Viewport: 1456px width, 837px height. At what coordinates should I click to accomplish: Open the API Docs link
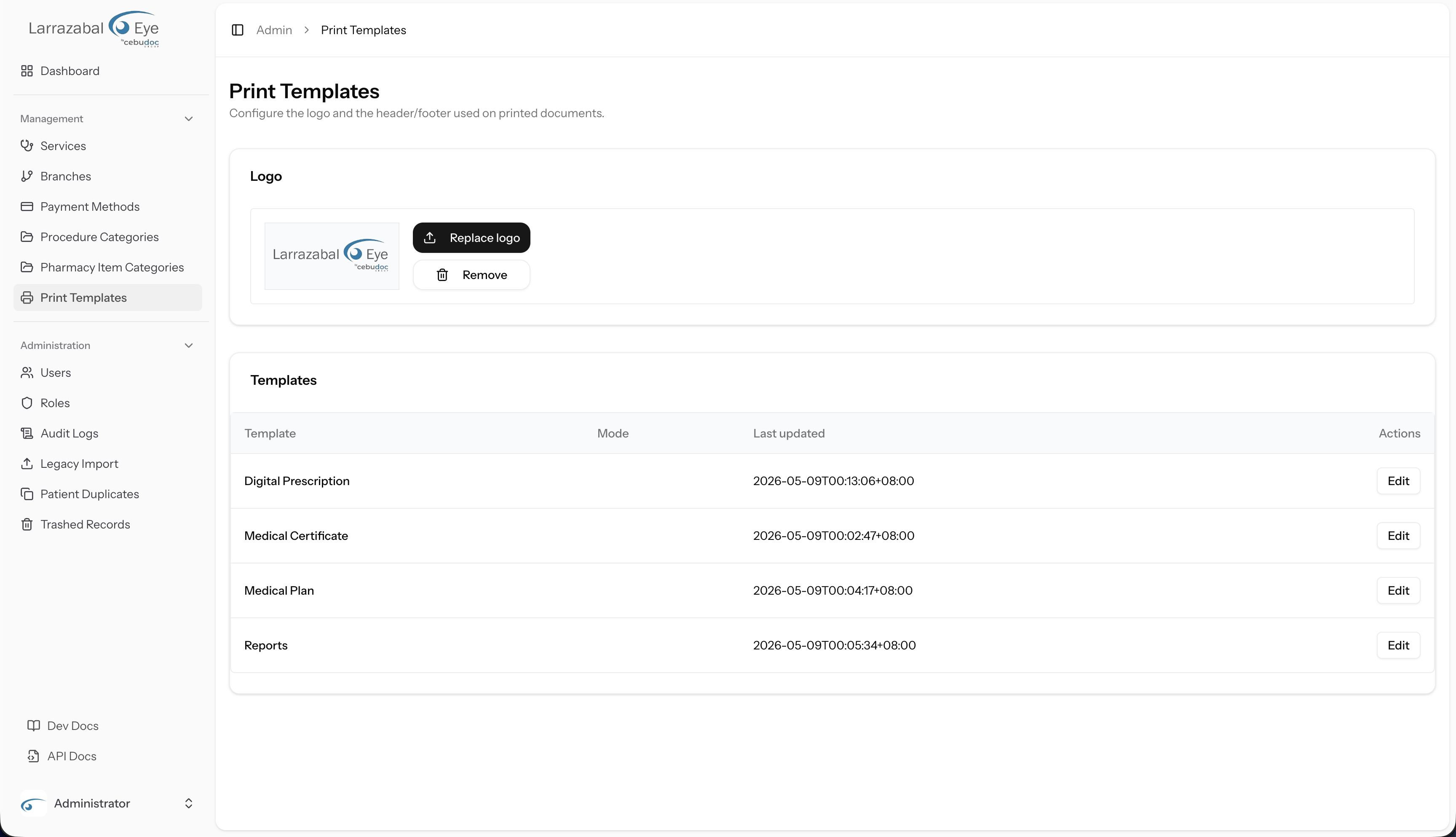pyautogui.click(x=108, y=756)
